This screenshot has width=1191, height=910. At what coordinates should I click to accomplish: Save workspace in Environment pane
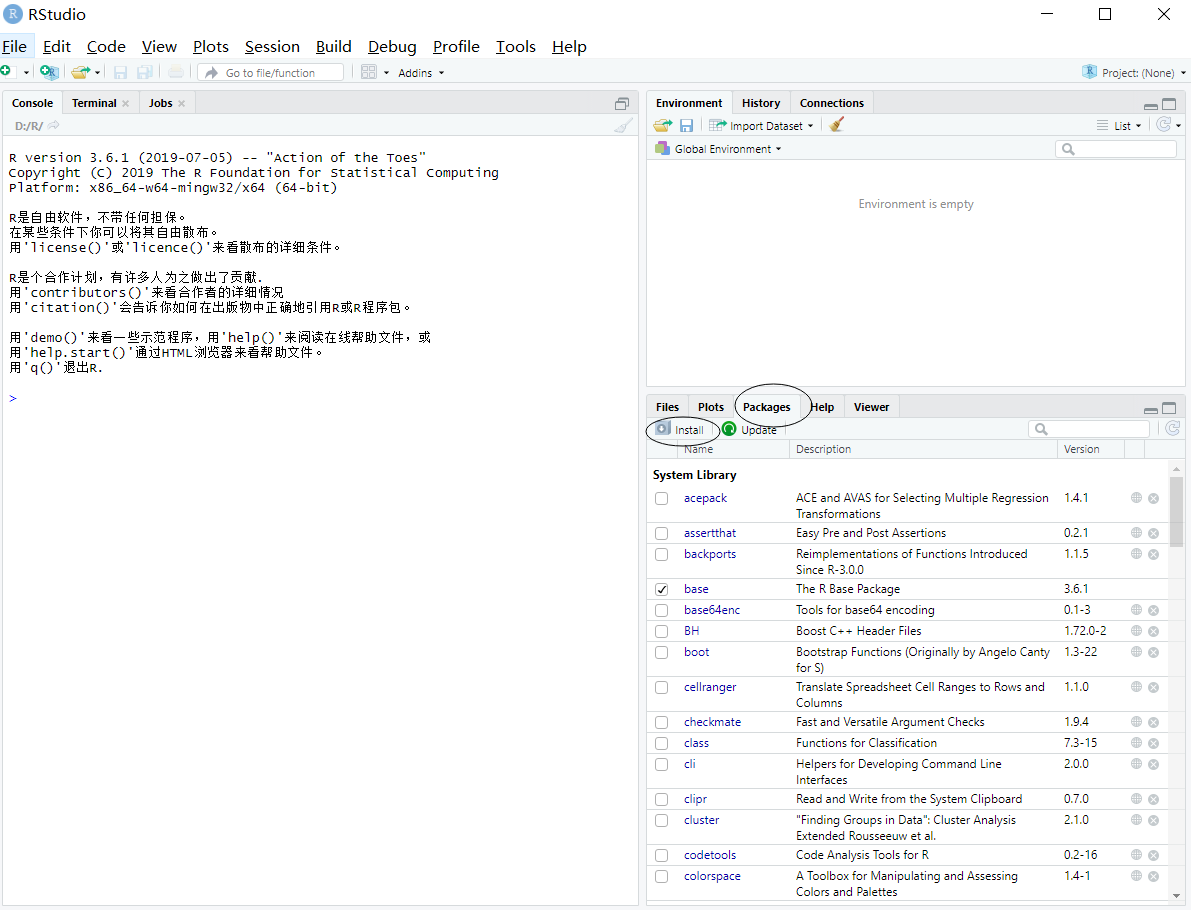(x=686, y=125)
